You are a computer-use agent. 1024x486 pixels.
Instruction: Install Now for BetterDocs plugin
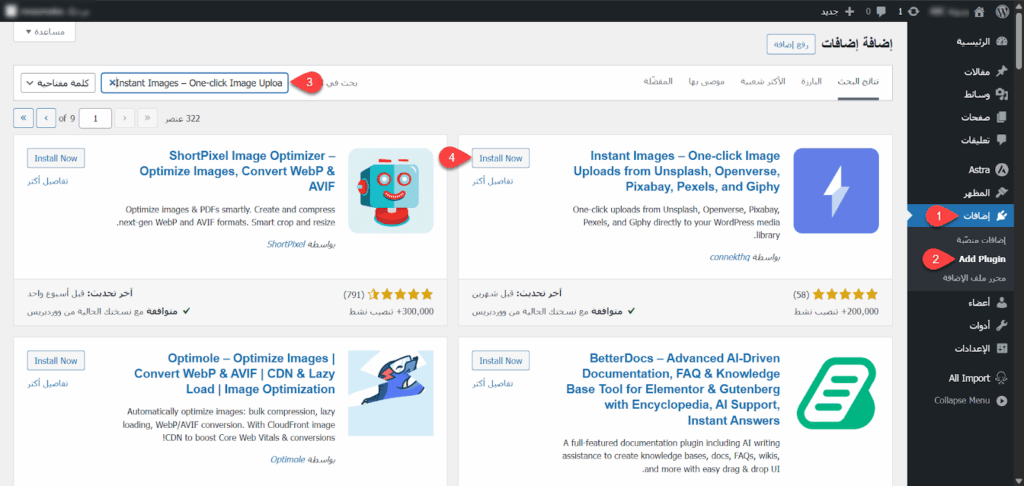pyautogui.click(x=501, y=361)
